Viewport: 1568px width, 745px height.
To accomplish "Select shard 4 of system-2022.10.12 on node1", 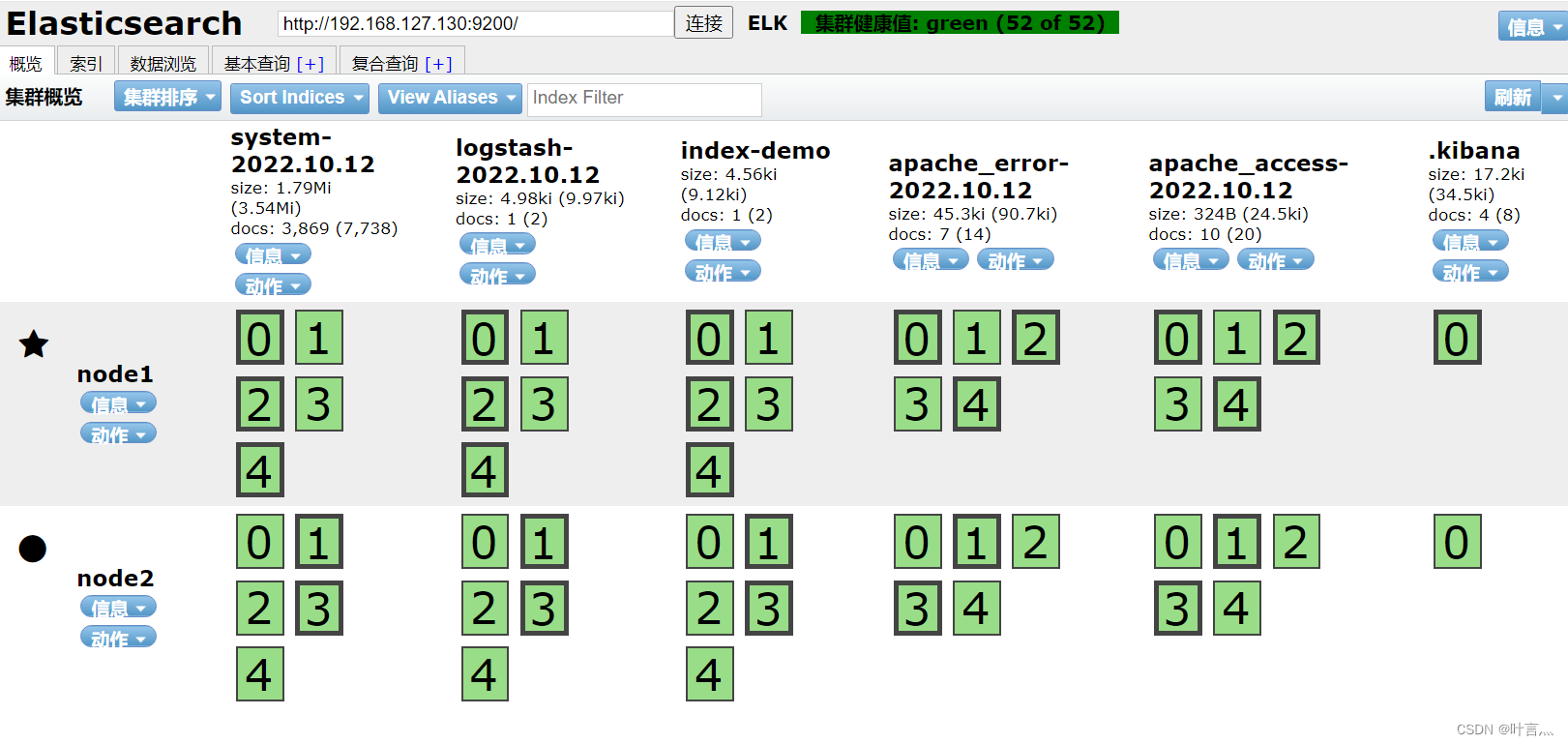I will click(x=260, y=470).
